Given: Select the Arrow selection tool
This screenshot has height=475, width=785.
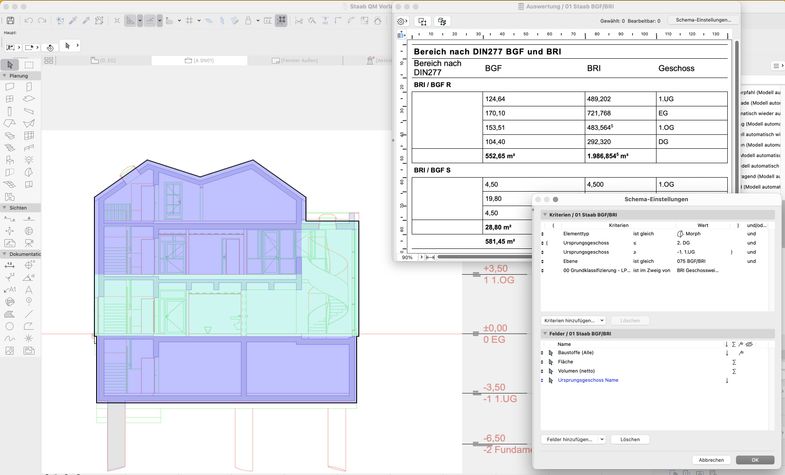Looking at the screenshot, I should [x=10, y=65].
